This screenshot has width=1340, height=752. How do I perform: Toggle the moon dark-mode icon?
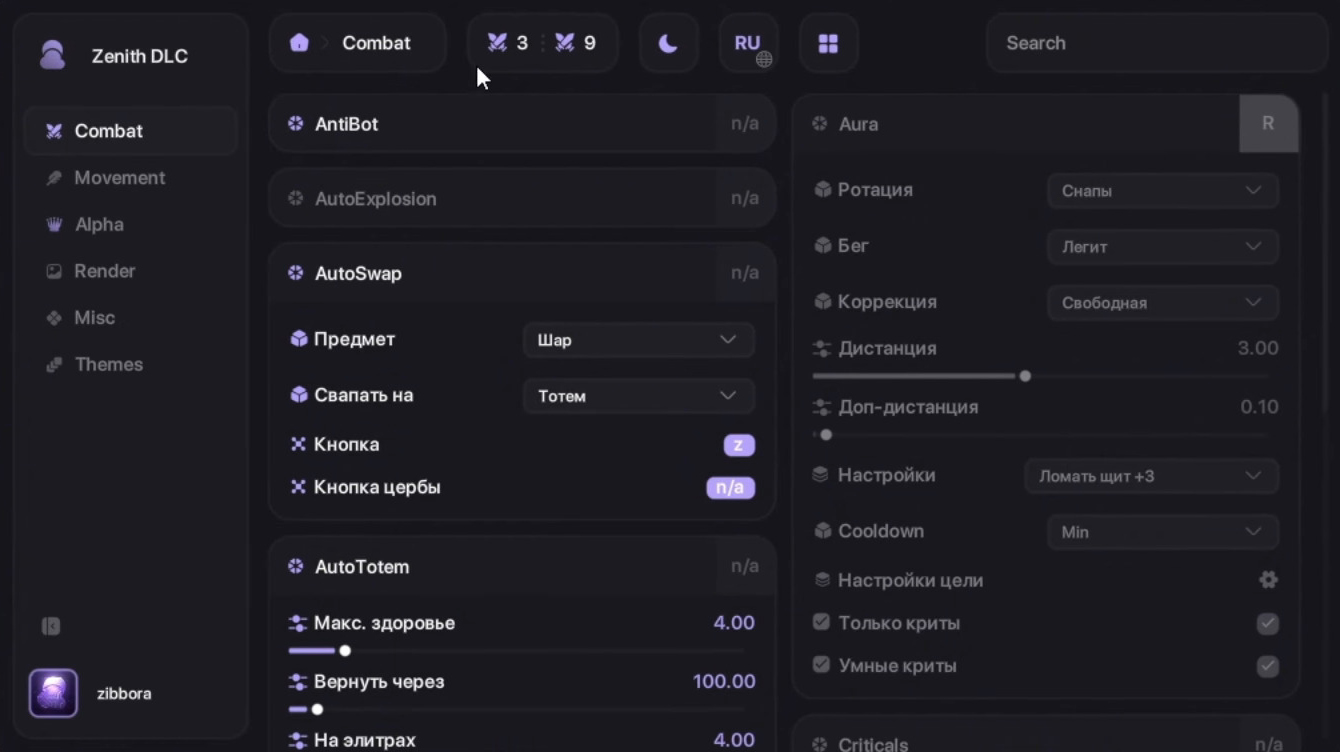pos(668,43)
